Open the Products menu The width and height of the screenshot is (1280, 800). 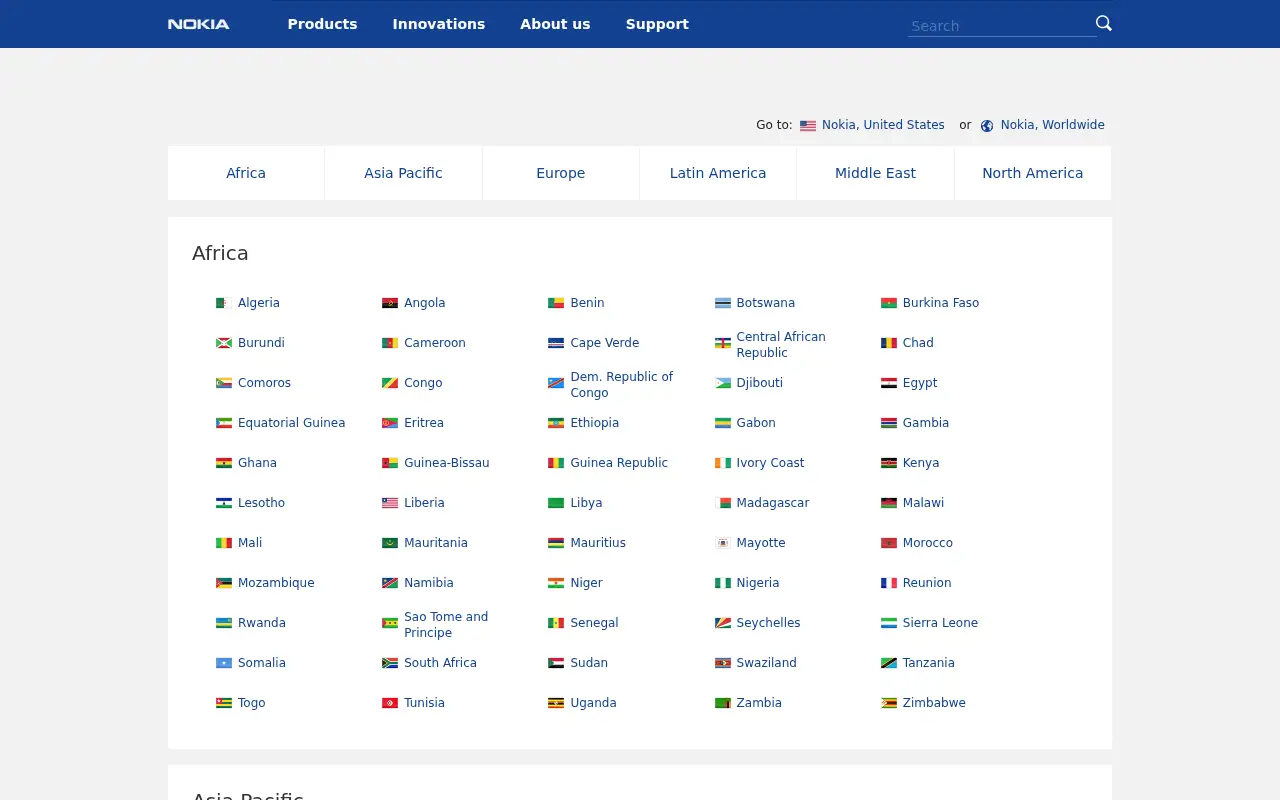(322, 24)
